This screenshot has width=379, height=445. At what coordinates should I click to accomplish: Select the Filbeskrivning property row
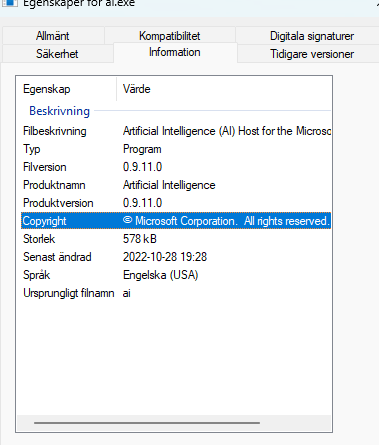[x=176, y=131]
